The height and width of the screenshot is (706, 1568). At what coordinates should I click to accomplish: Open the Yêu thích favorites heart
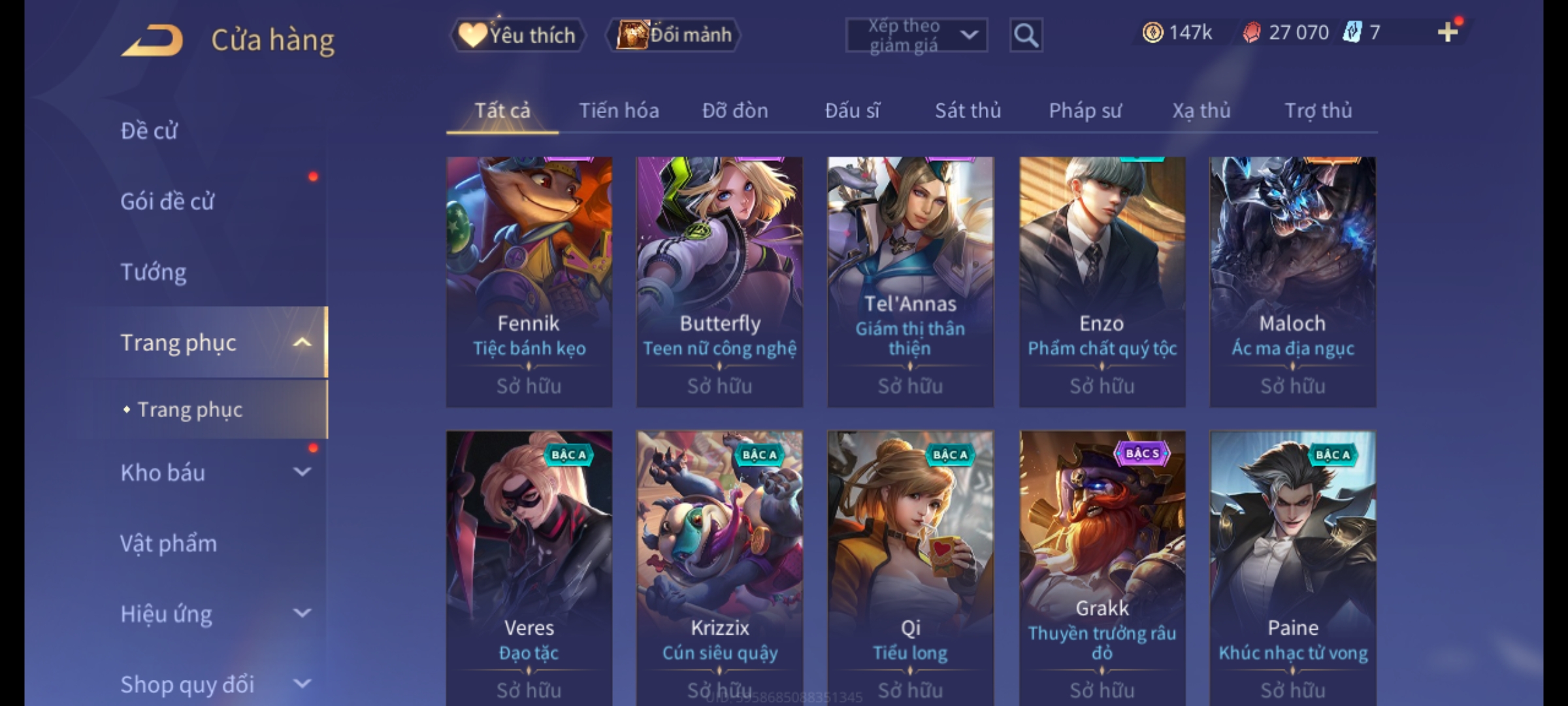472,35
